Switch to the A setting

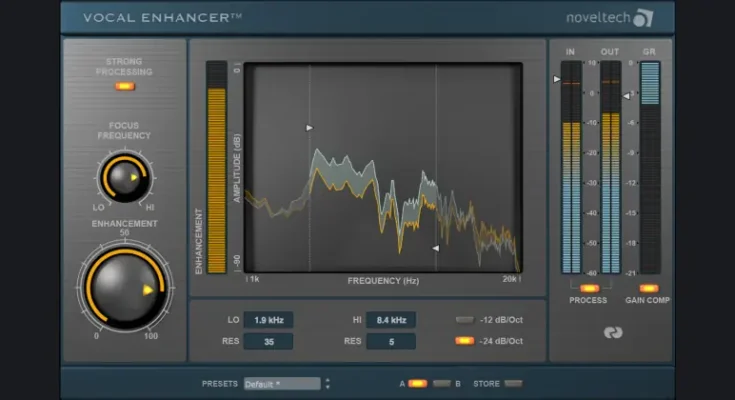click(x=417, y=383)
